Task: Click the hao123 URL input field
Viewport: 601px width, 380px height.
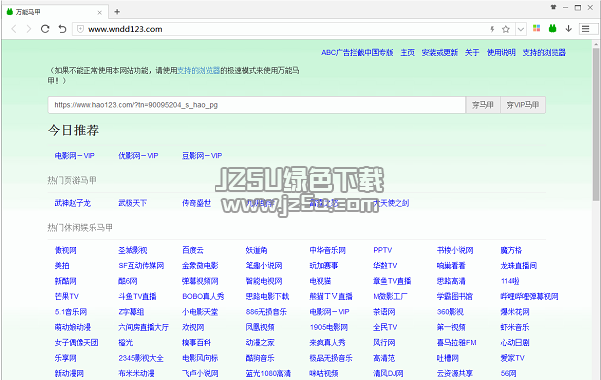Action: (256, 105)
